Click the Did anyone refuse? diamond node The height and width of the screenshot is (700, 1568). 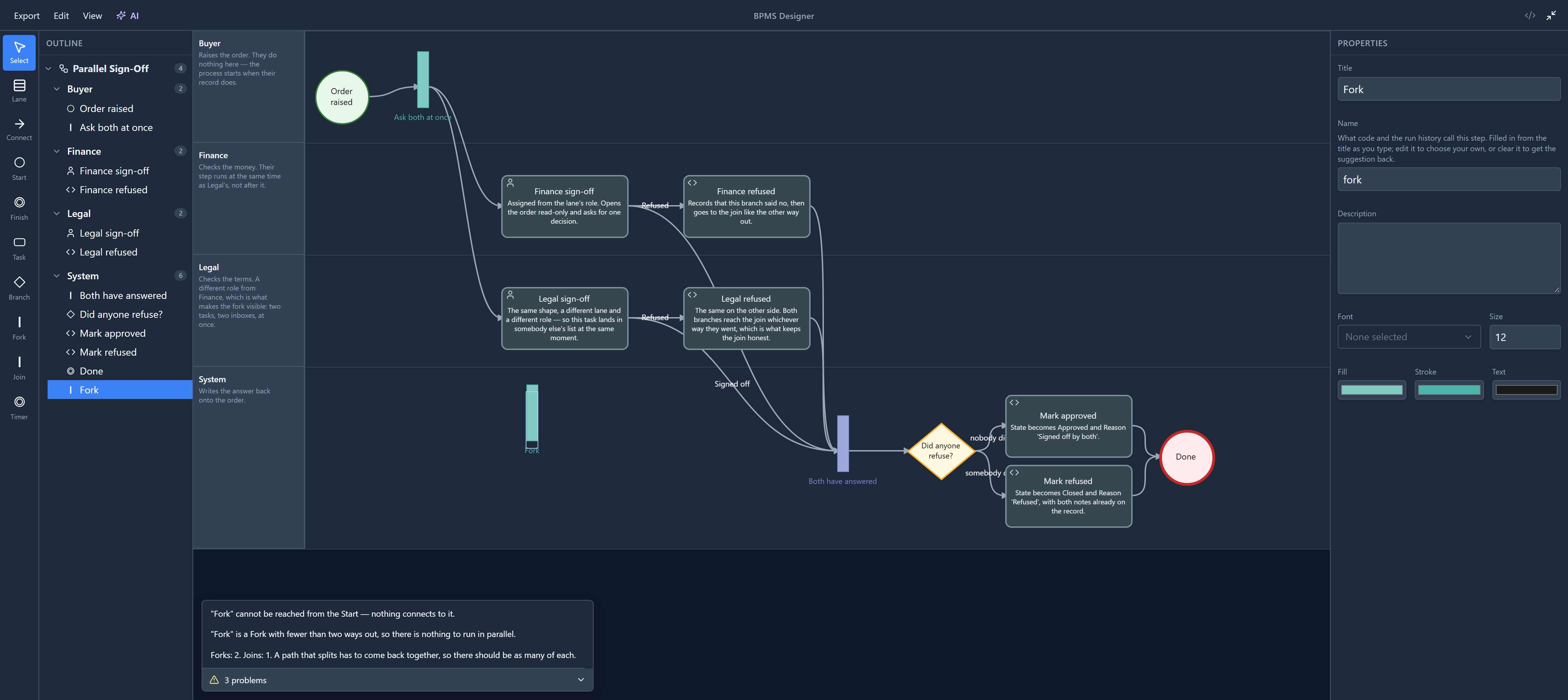940,451
